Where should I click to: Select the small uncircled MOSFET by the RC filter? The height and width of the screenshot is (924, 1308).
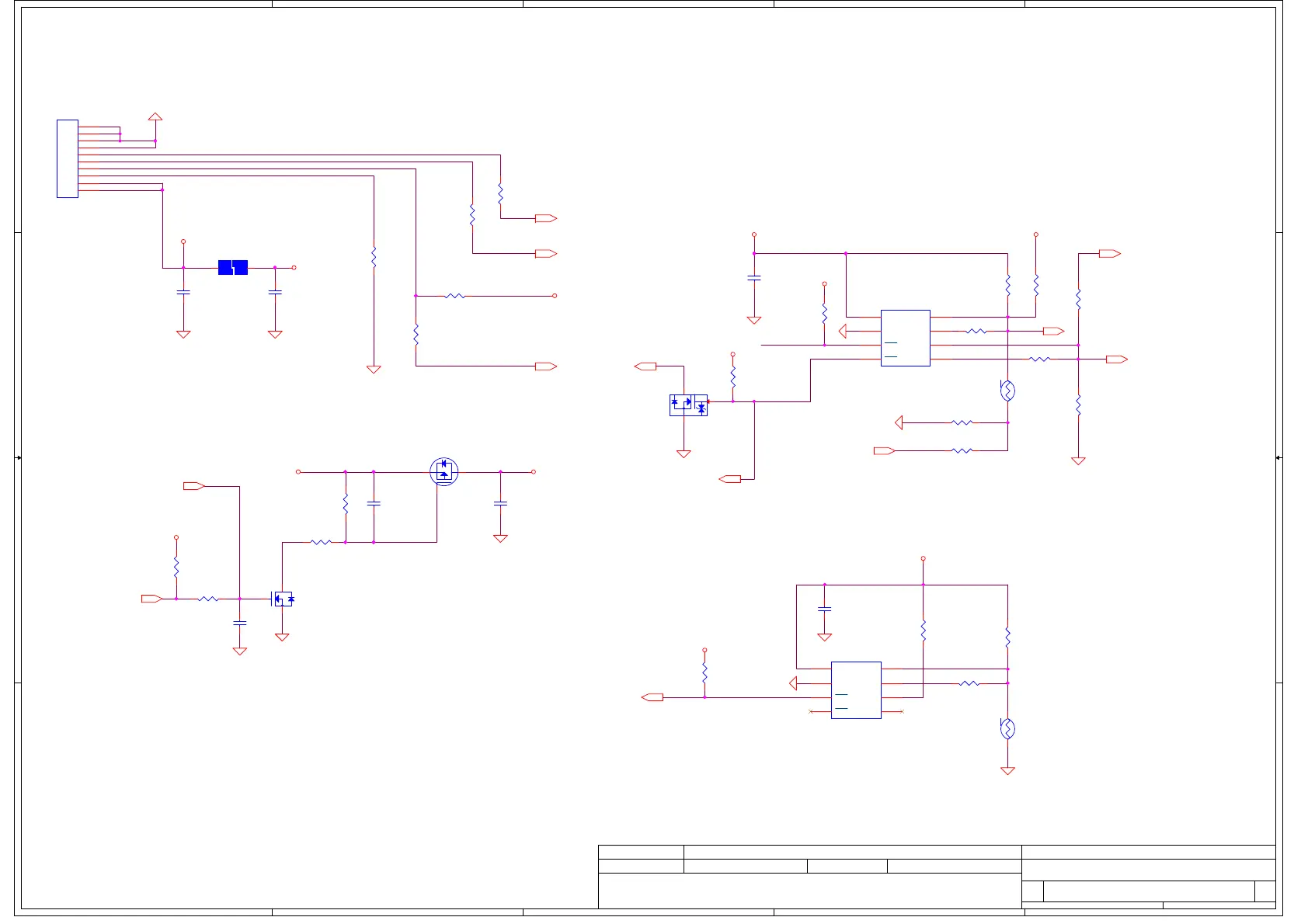(x=283, y=599)
